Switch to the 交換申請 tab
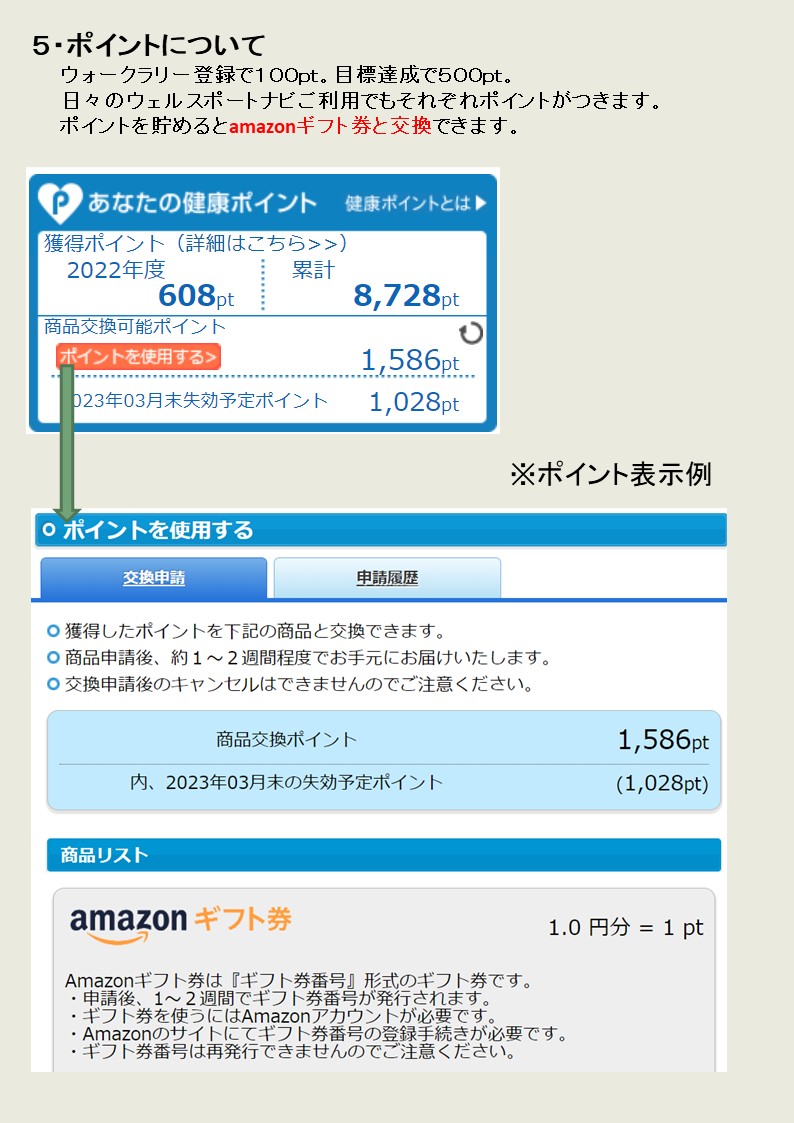The width and height of the screenshot is (794, 1123). tap(154, 578)
